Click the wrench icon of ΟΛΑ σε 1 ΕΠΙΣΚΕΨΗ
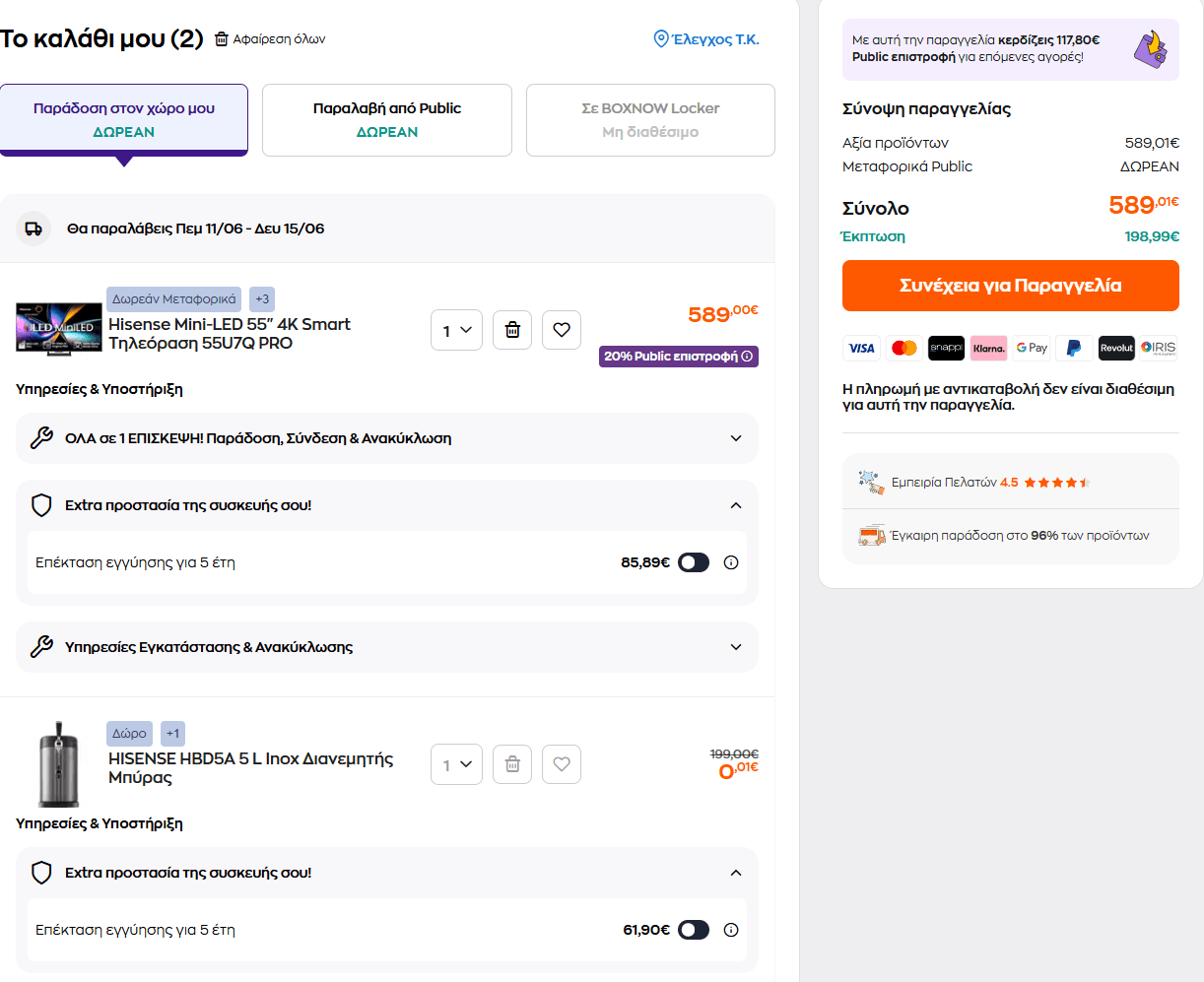 coord(41,438)
